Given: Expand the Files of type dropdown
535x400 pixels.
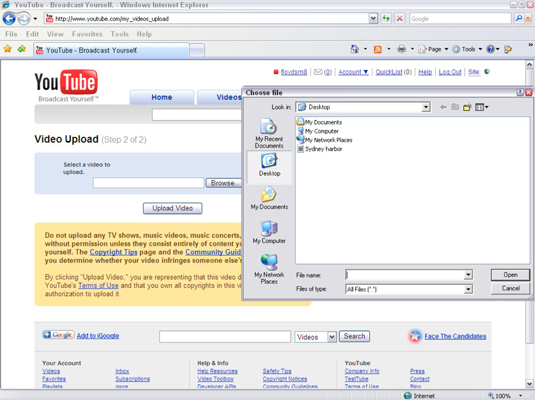Looking at the screenshot, I should click(x=468, y=289).
